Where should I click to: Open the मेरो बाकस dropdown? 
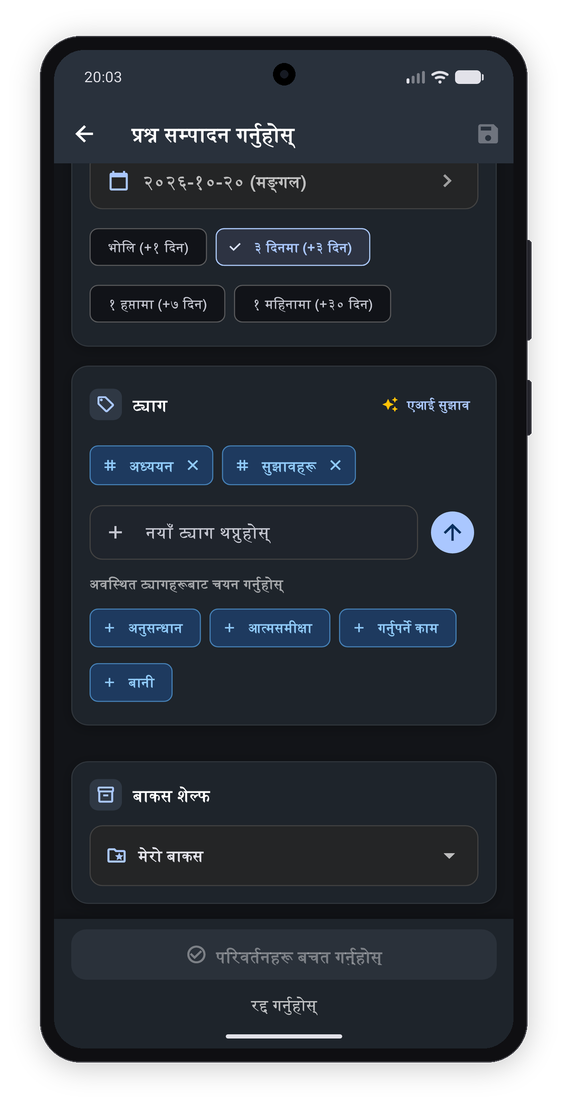point(284,856)
